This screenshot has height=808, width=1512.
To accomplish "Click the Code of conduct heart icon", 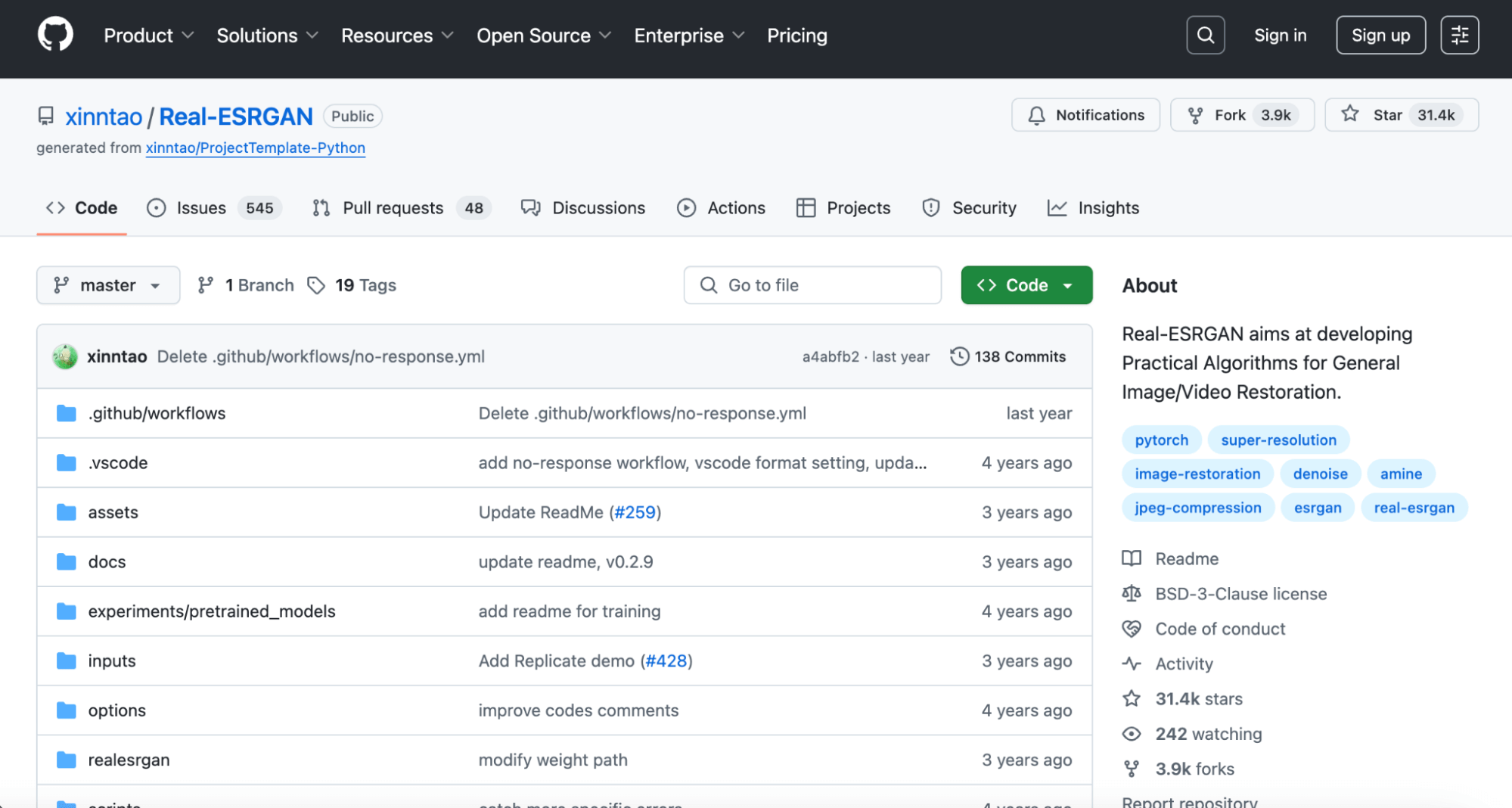I will coord(1132,629).
